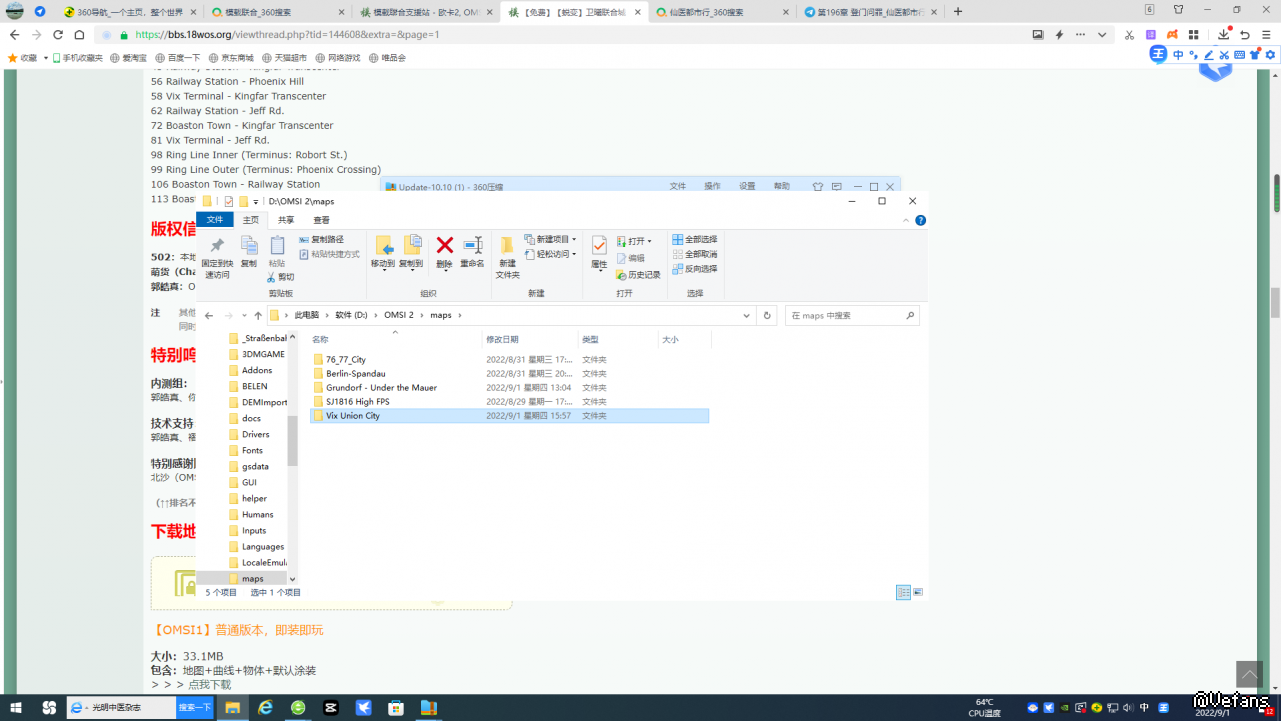
Task: Click the red Delete (删除) icon
Action: (x=445, y=246)
